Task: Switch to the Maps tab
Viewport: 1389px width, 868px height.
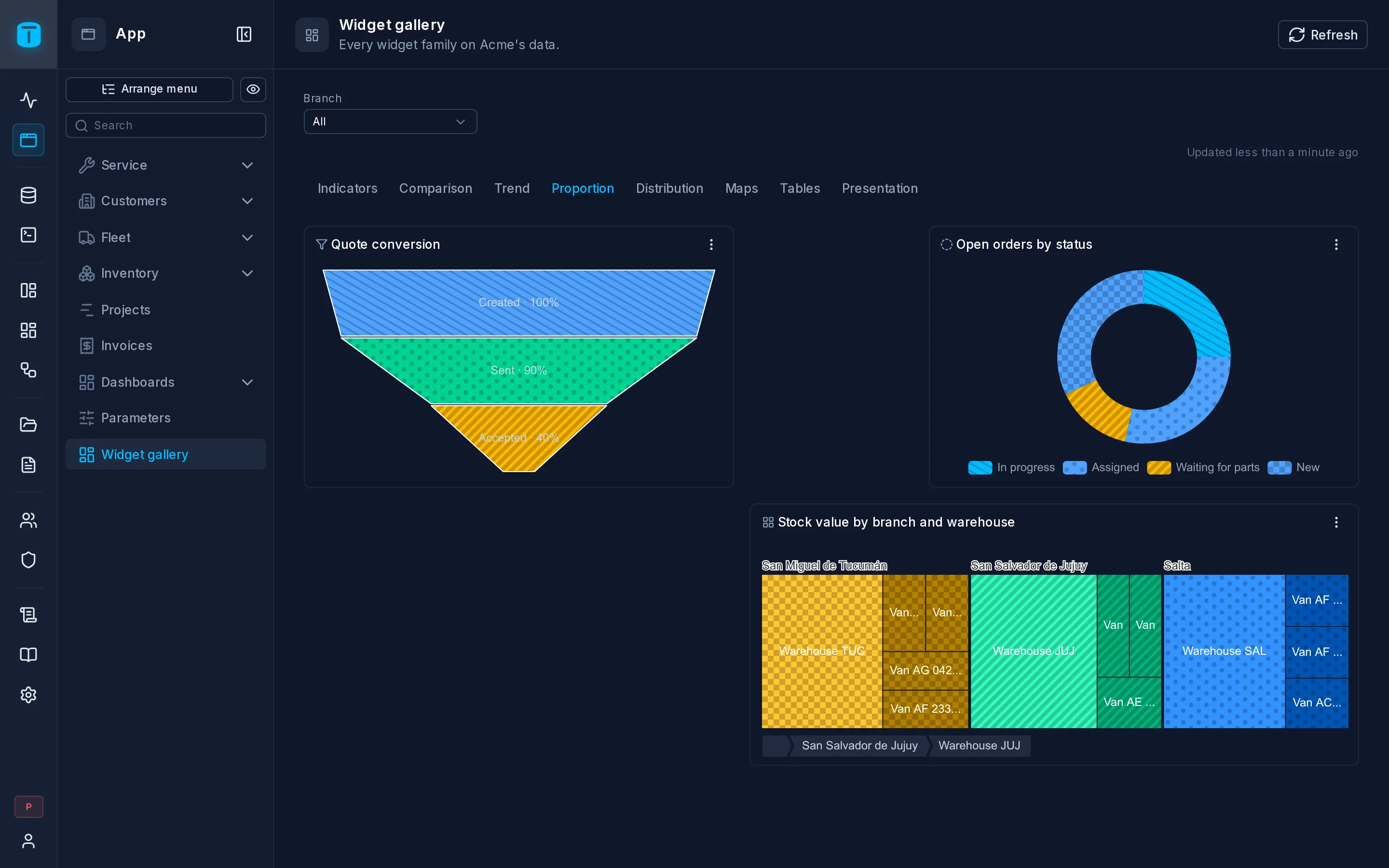Action: [x=741, y=188]
